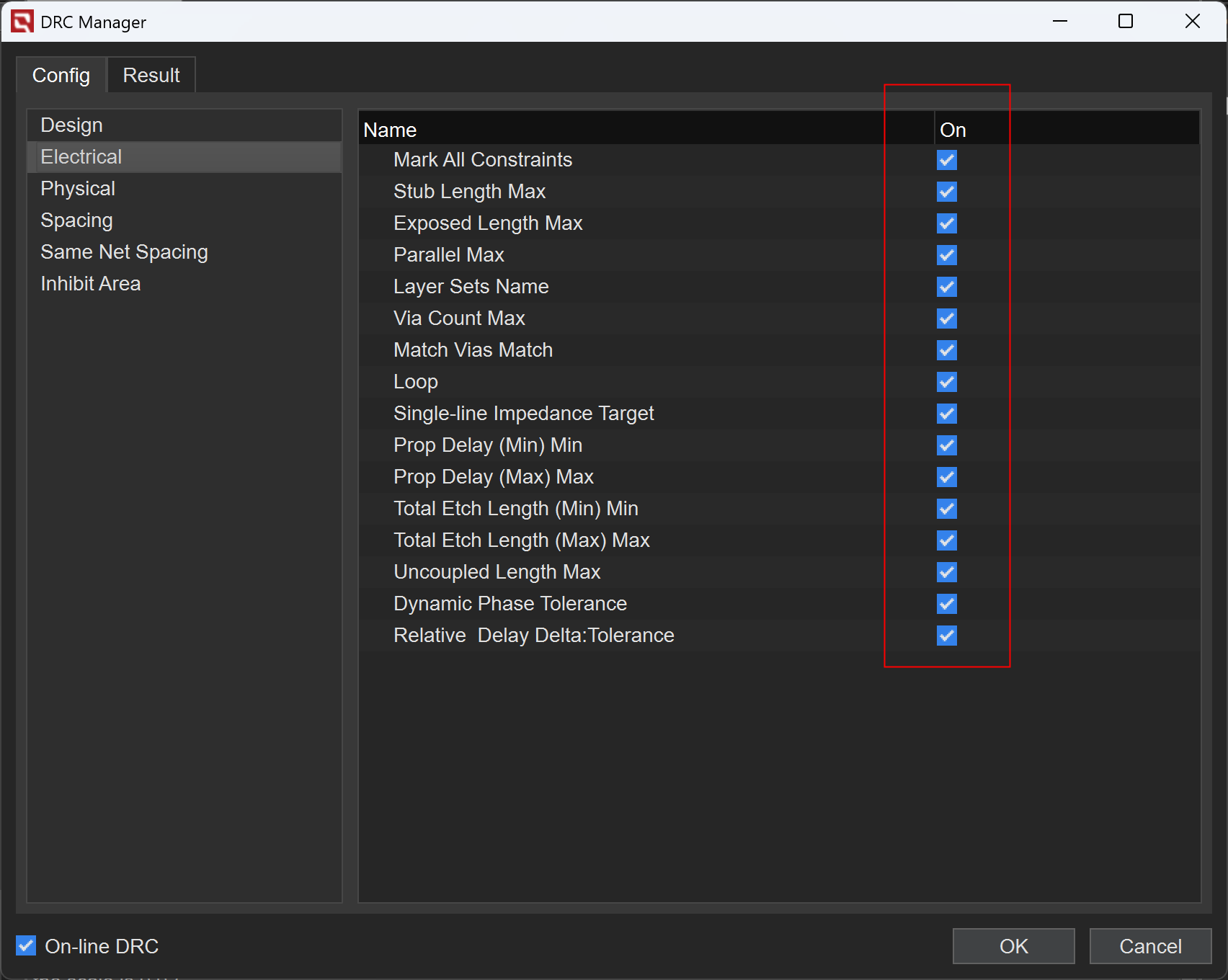Select Inhibit Area category

(x=90, y=284)
